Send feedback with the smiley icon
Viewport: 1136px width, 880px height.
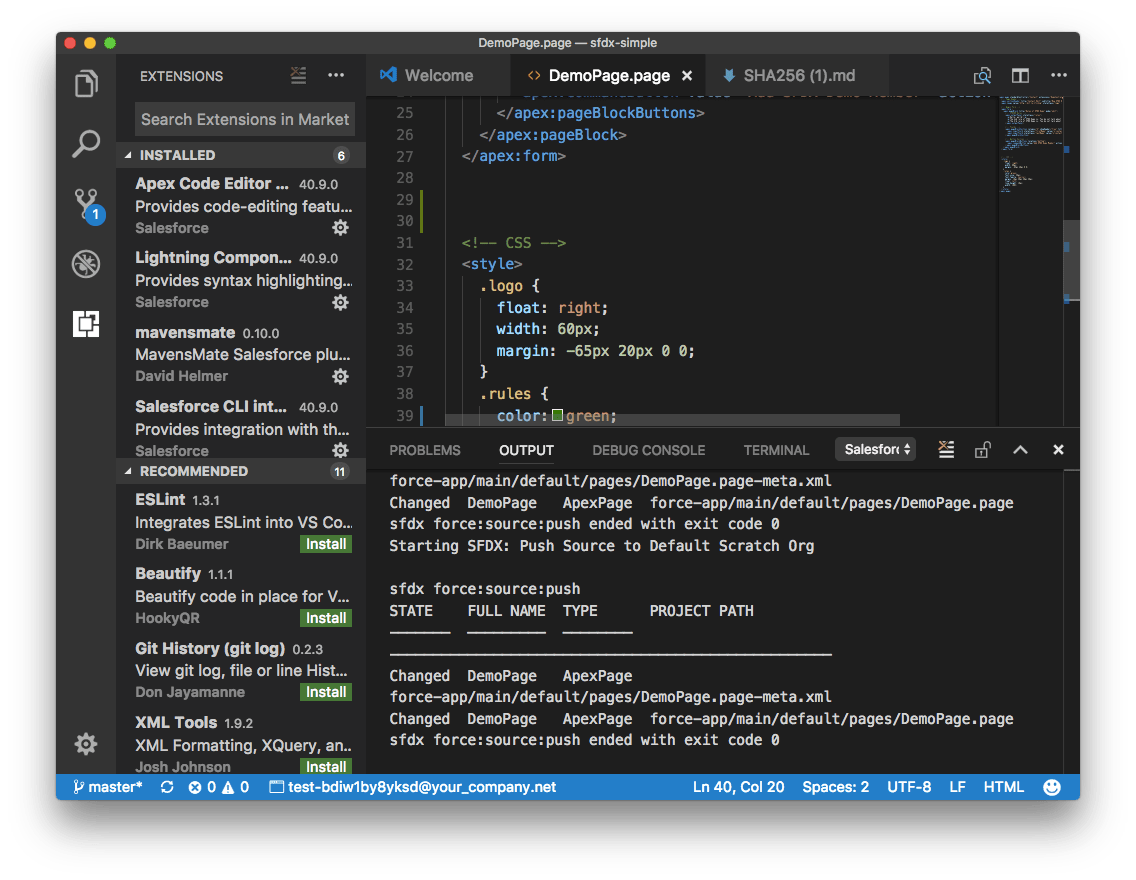tap(1052, 787)
